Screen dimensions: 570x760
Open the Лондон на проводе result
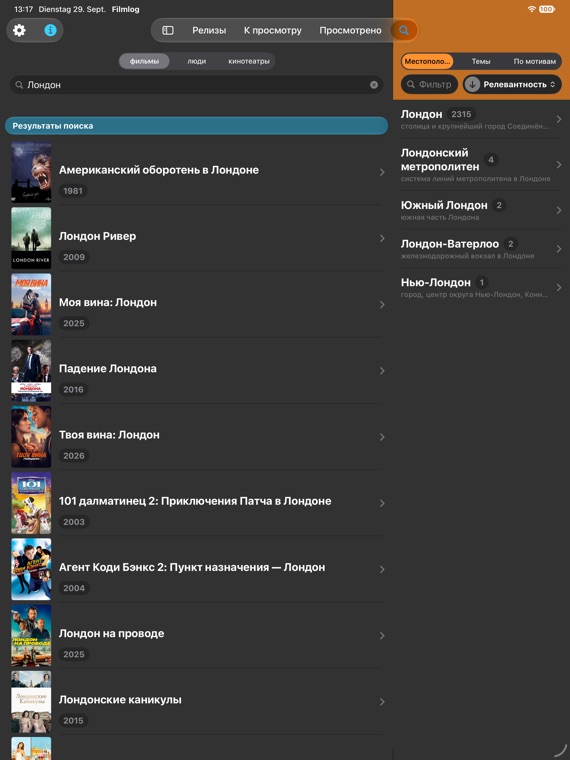(196, 636)
